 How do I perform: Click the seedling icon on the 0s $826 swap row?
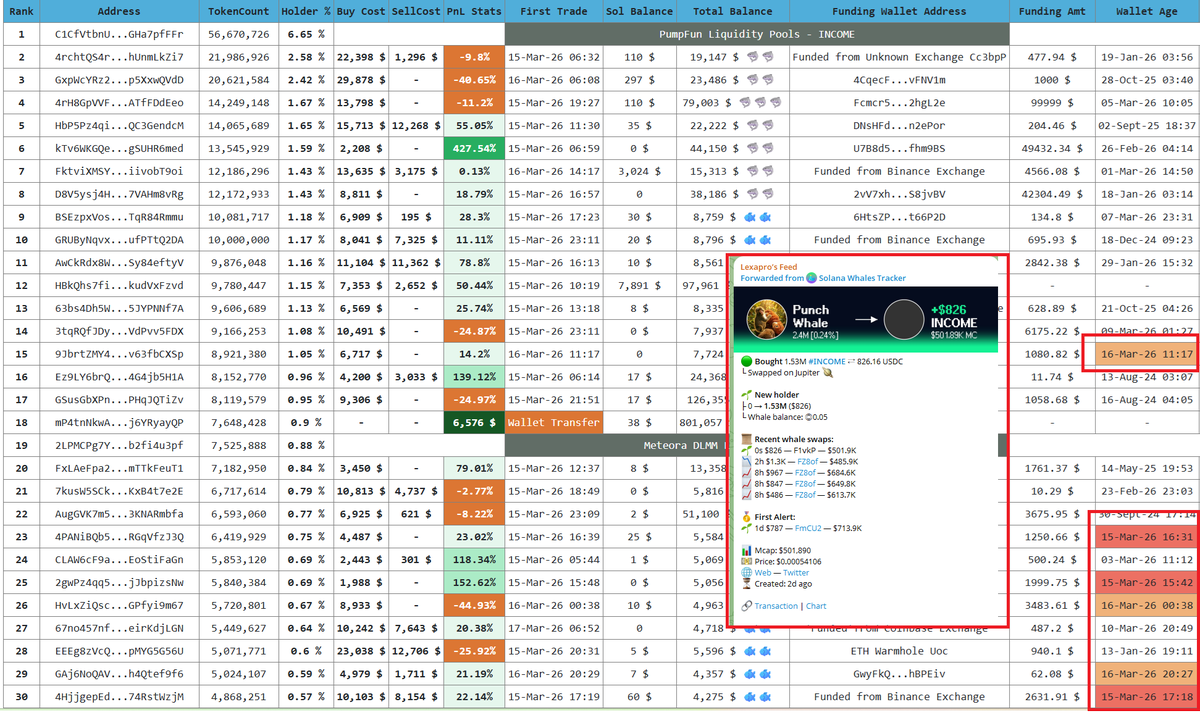746,450
